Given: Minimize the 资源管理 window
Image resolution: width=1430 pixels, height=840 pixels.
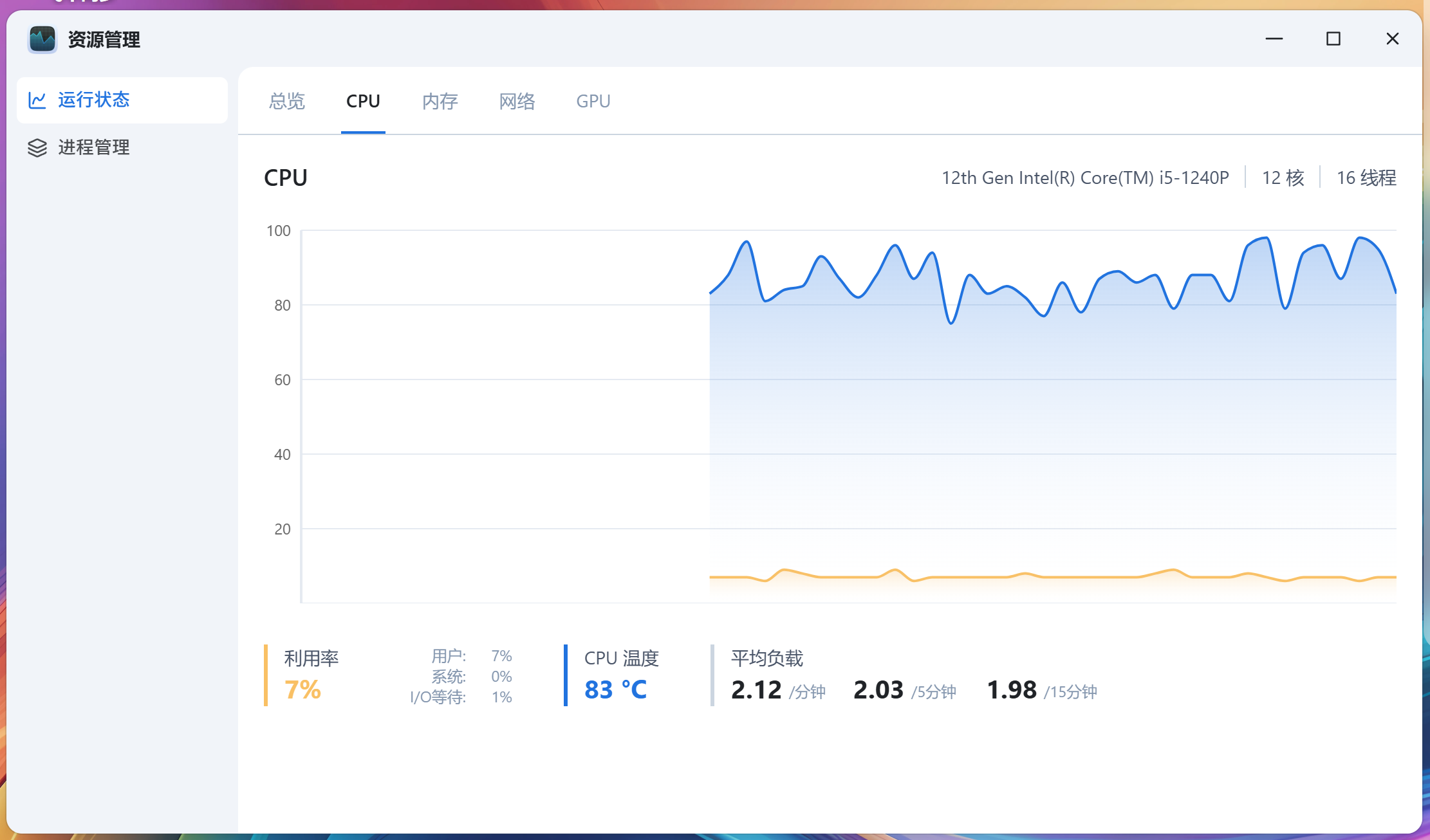Looking at the screenshot, I should coord(1274,39).
